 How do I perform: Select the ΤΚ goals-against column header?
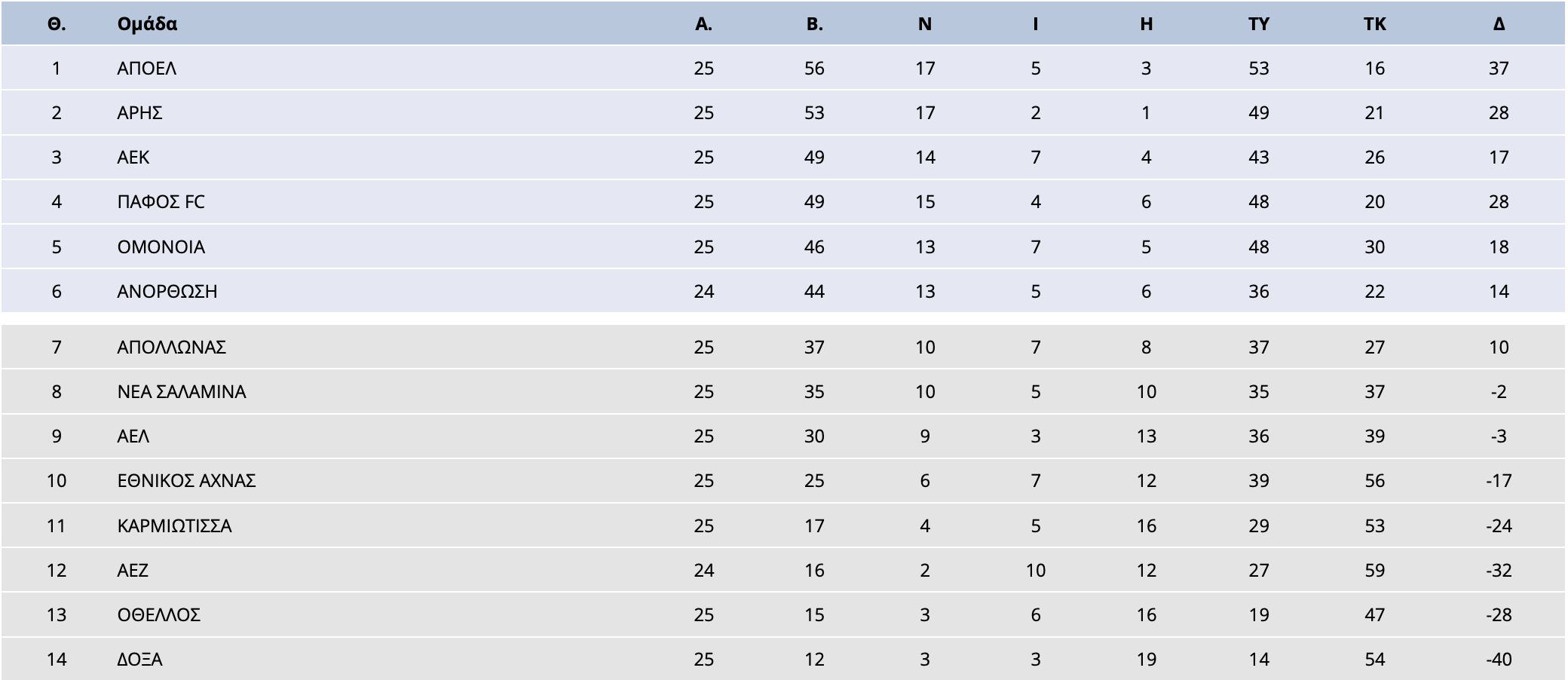point(1375,24)
